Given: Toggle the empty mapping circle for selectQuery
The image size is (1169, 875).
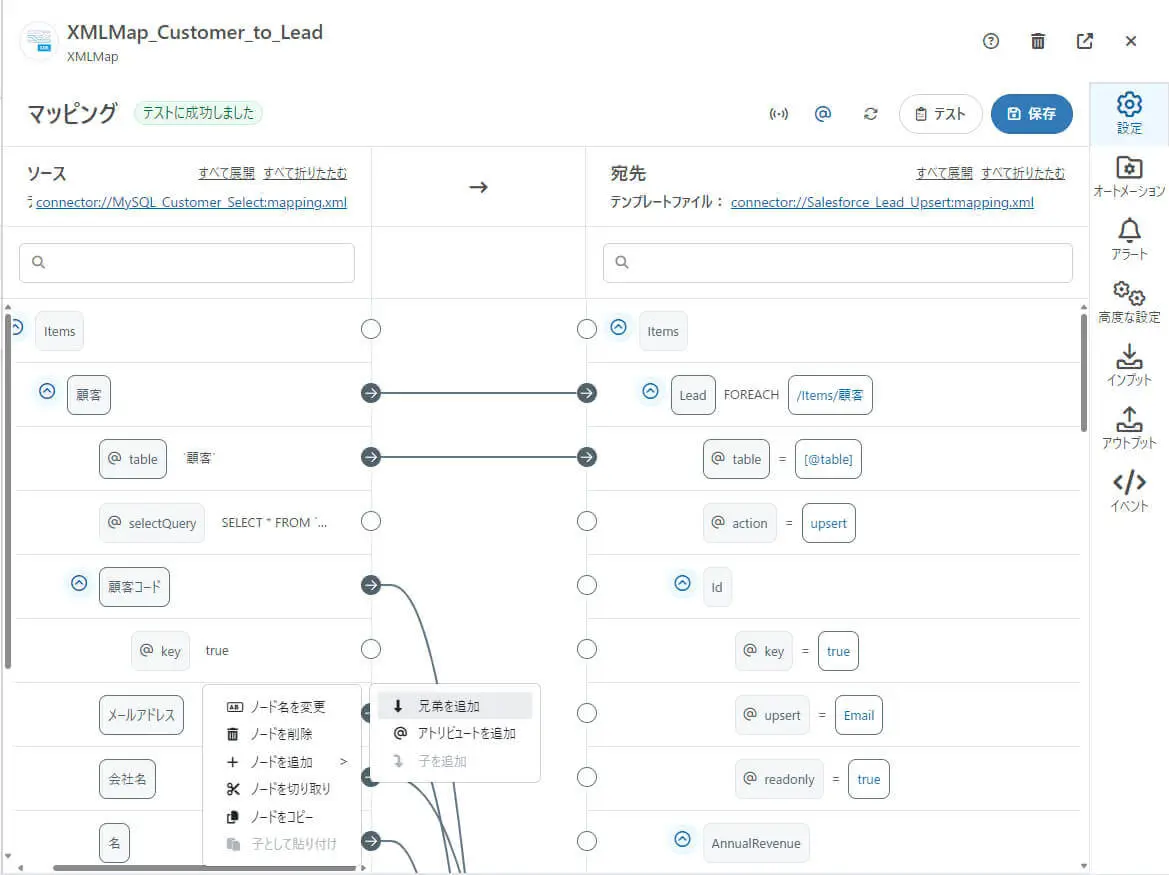Looking at the screenshot, I should [x=371, y=521].
